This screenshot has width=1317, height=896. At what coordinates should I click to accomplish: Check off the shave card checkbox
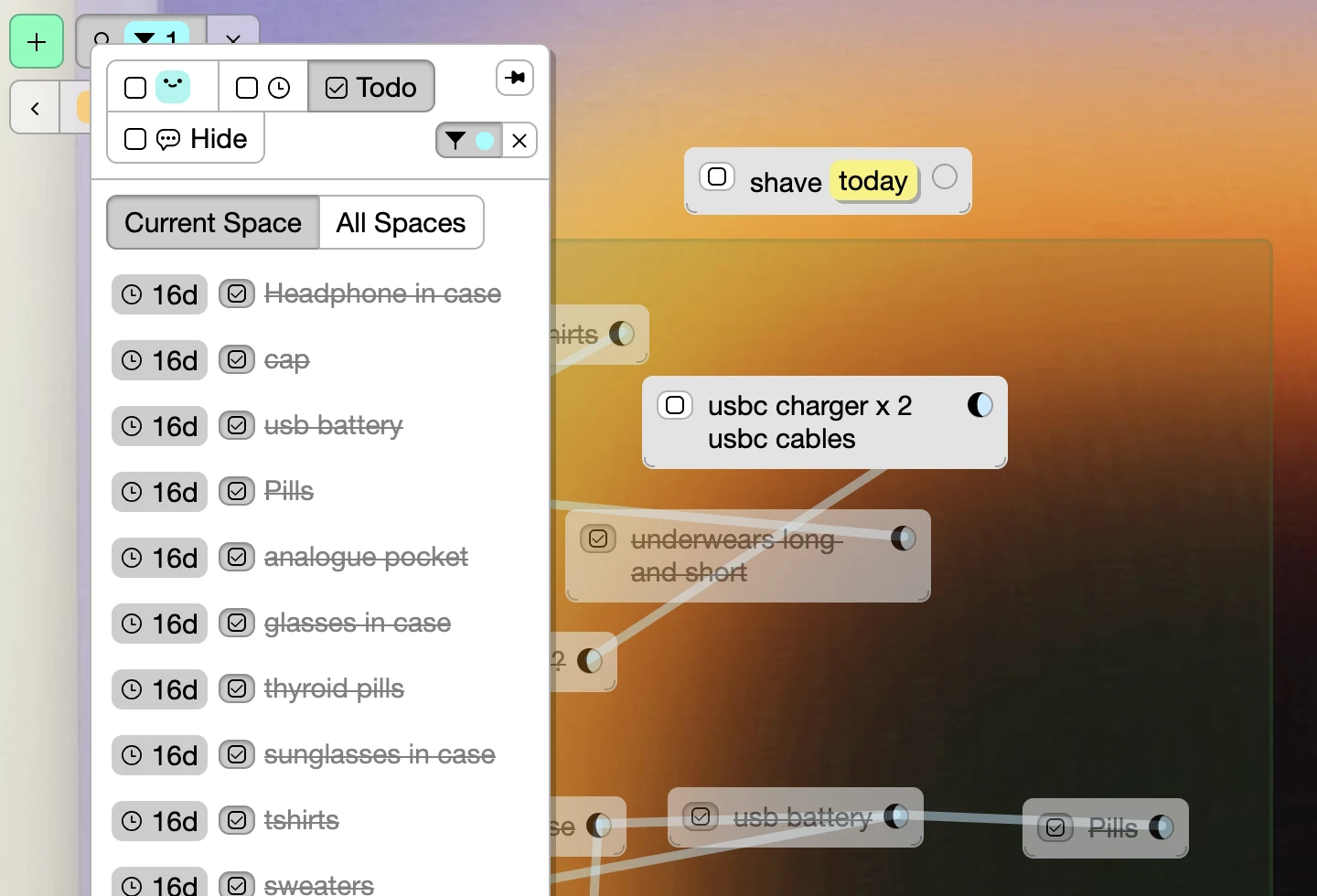[x=718, y=176]
